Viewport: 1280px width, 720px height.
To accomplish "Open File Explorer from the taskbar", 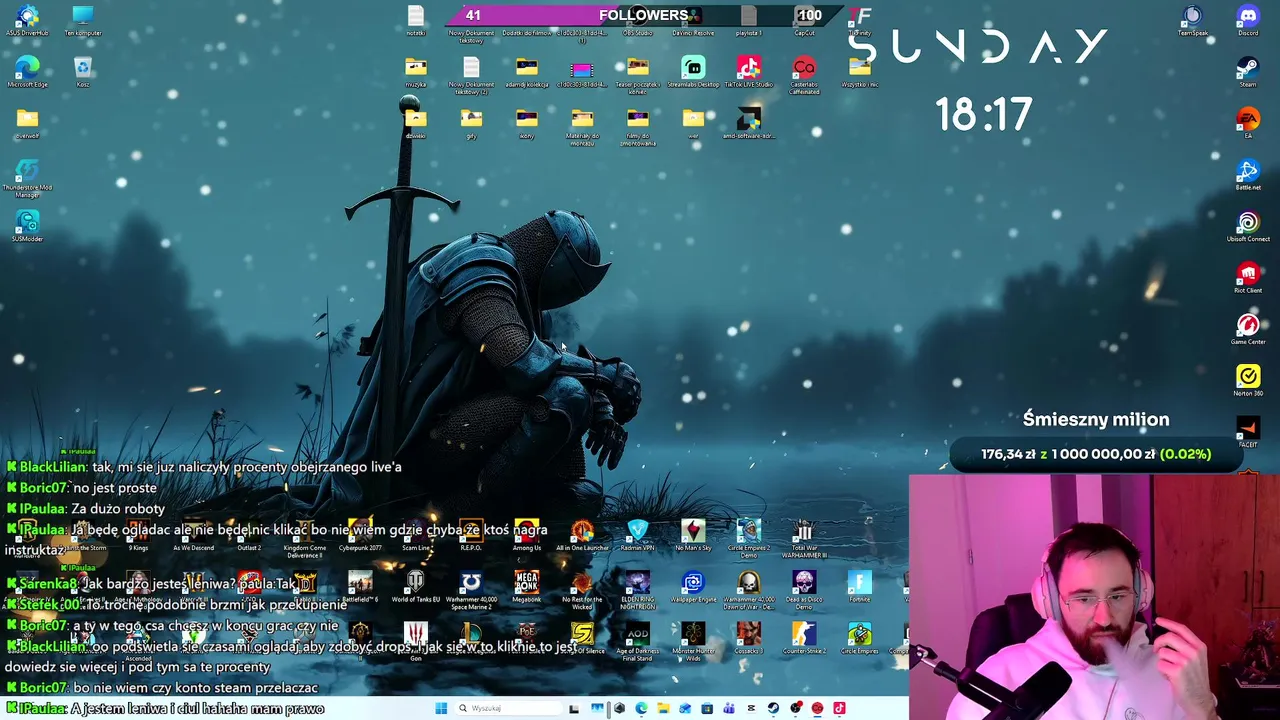I will coord(663,708).
